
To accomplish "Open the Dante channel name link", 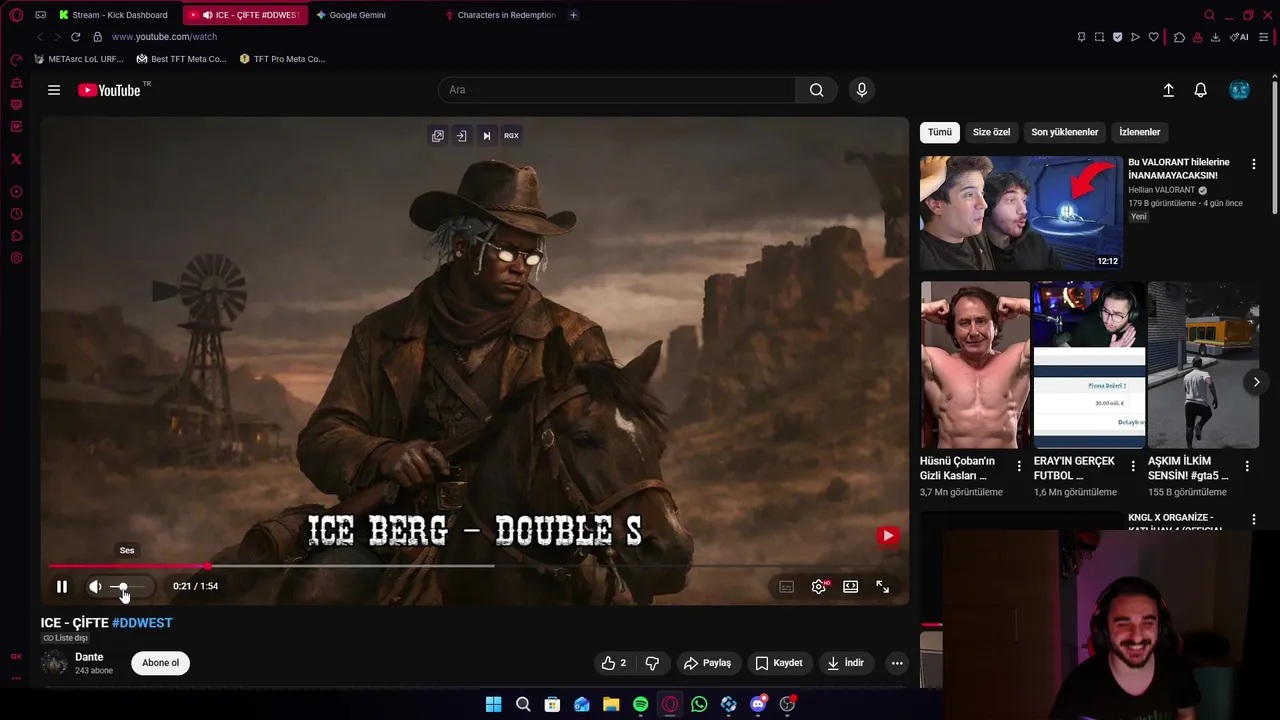I will coord(89,657).
